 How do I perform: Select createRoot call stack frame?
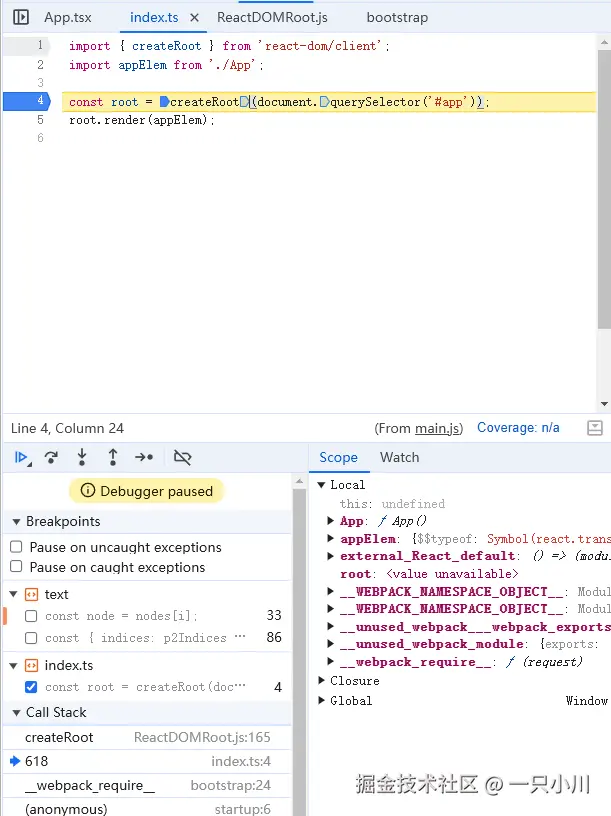[x=147, y=737]
